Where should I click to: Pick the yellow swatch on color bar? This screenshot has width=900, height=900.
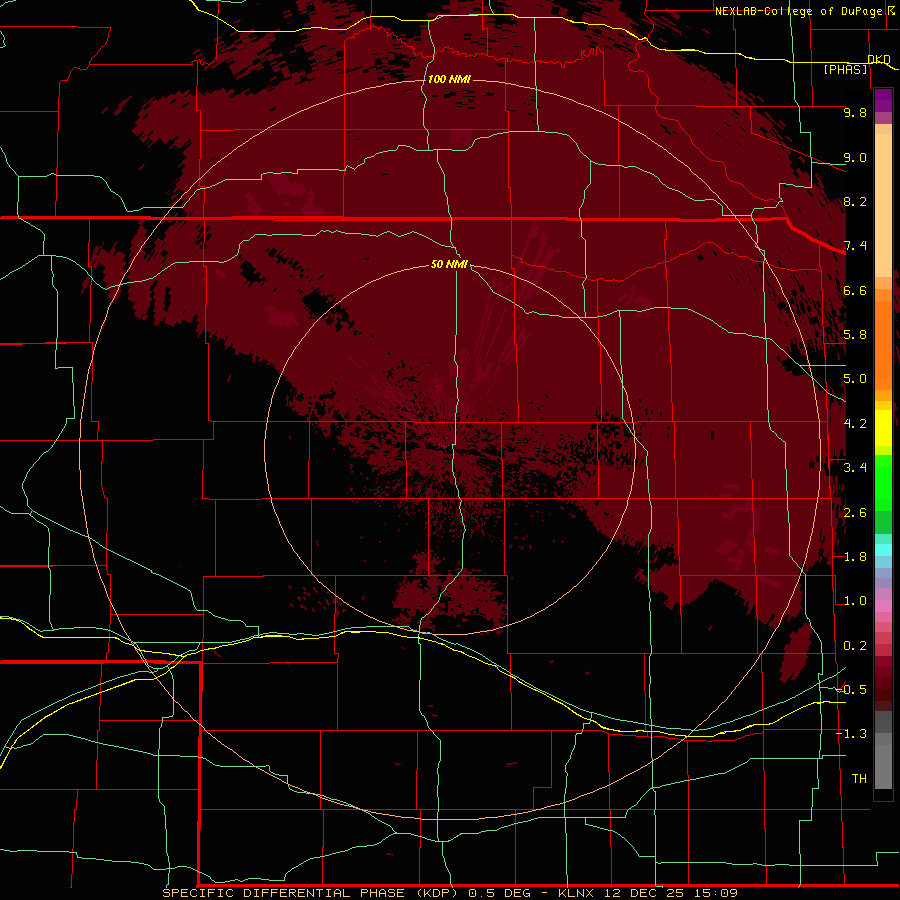[x=883, y=428]
